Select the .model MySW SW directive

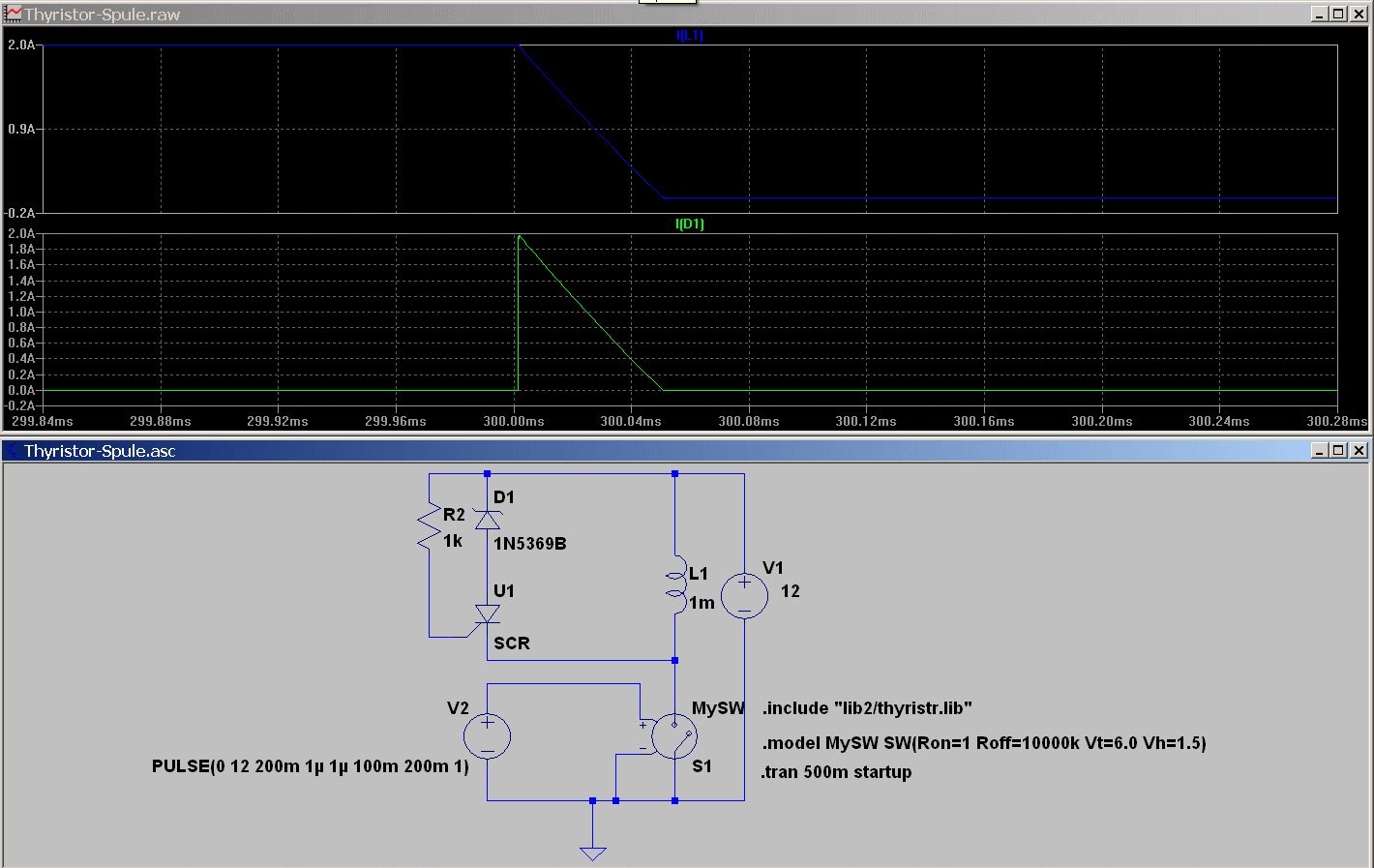click(984, 743)
